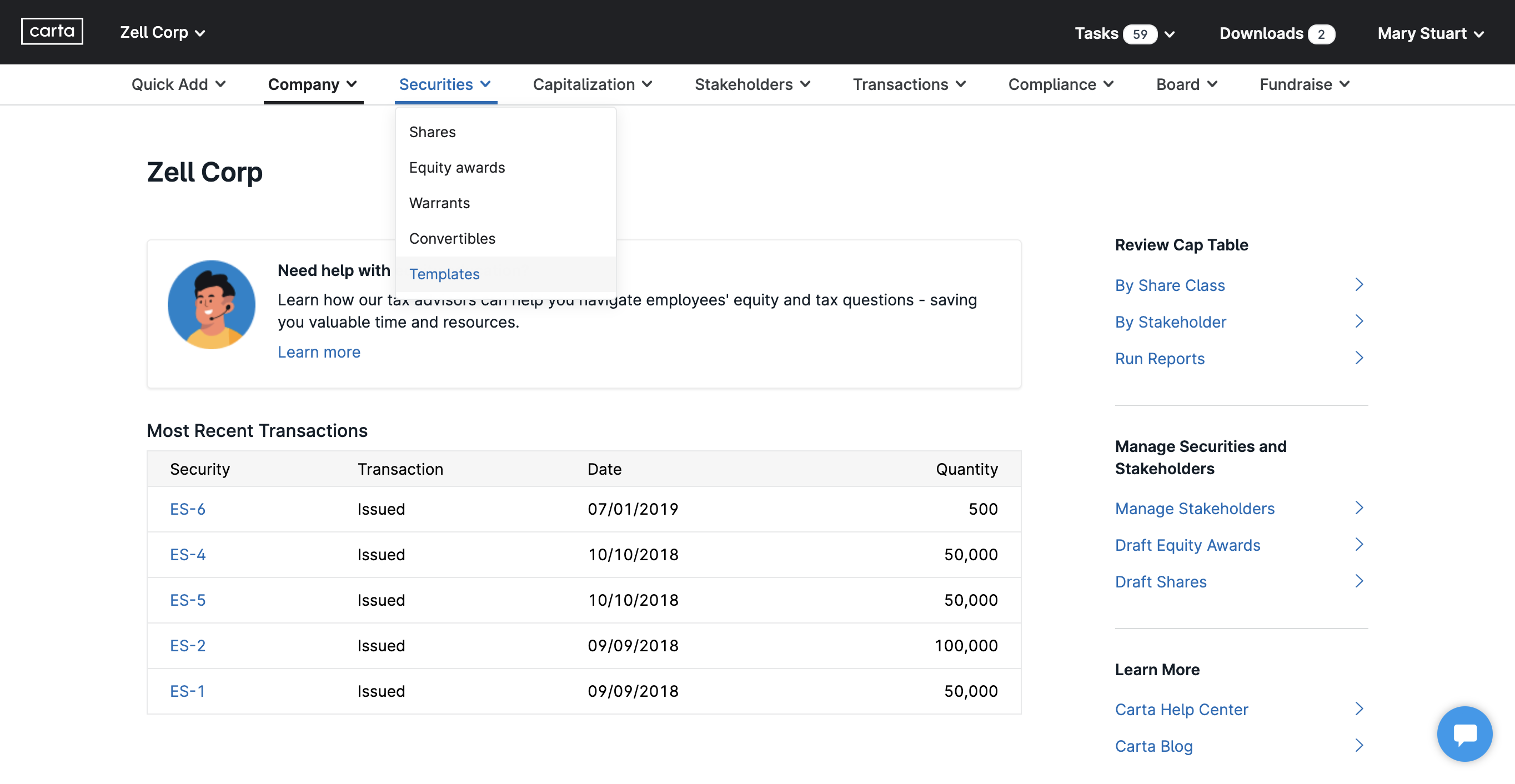Click the Downloads count badge 2
The image size is (1515, 784).
pos(1321,34)
